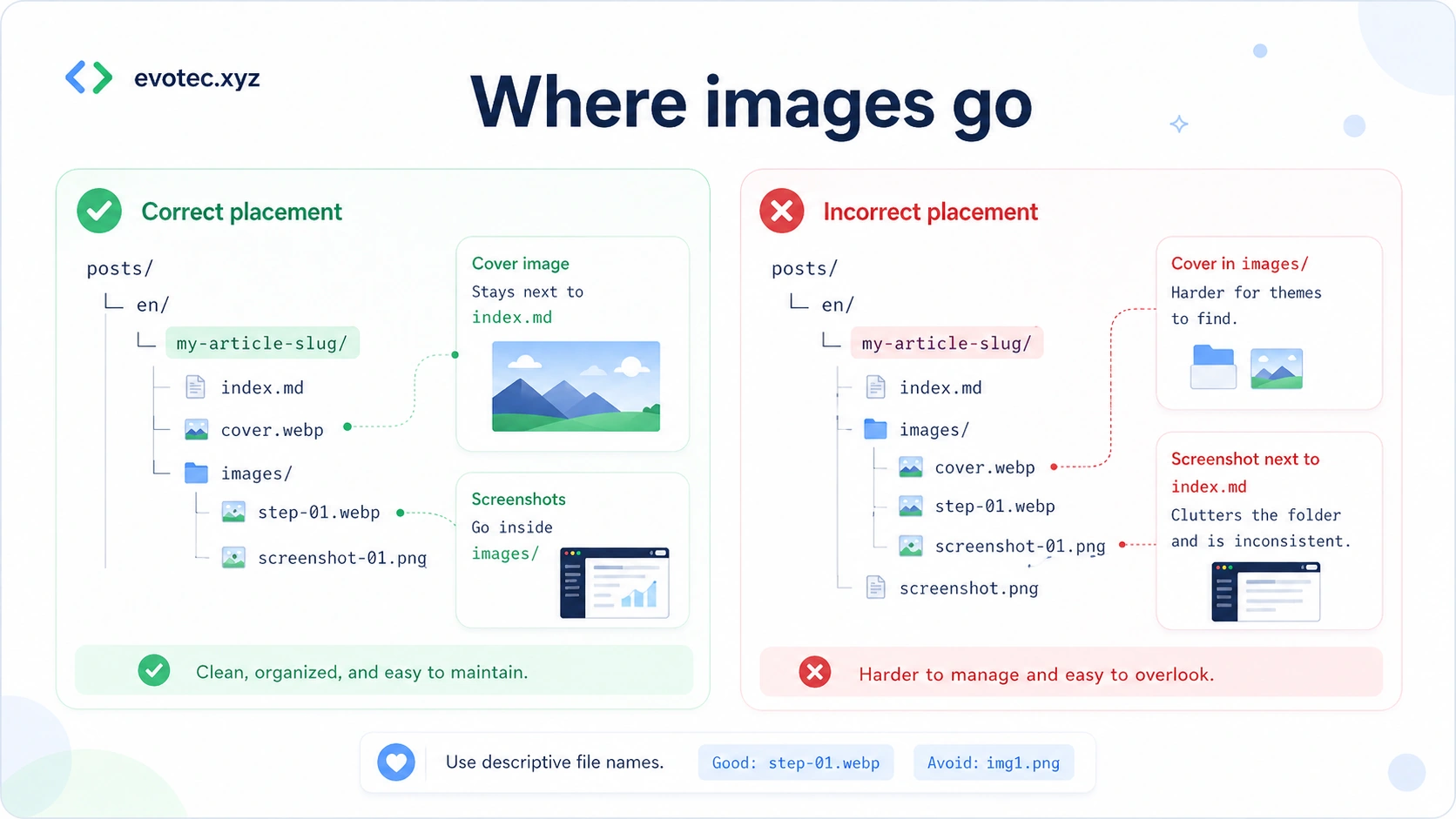Click the Avoid: img1.png label
The height and width of the screenshot is (819, 1456).
pos(993,762)
